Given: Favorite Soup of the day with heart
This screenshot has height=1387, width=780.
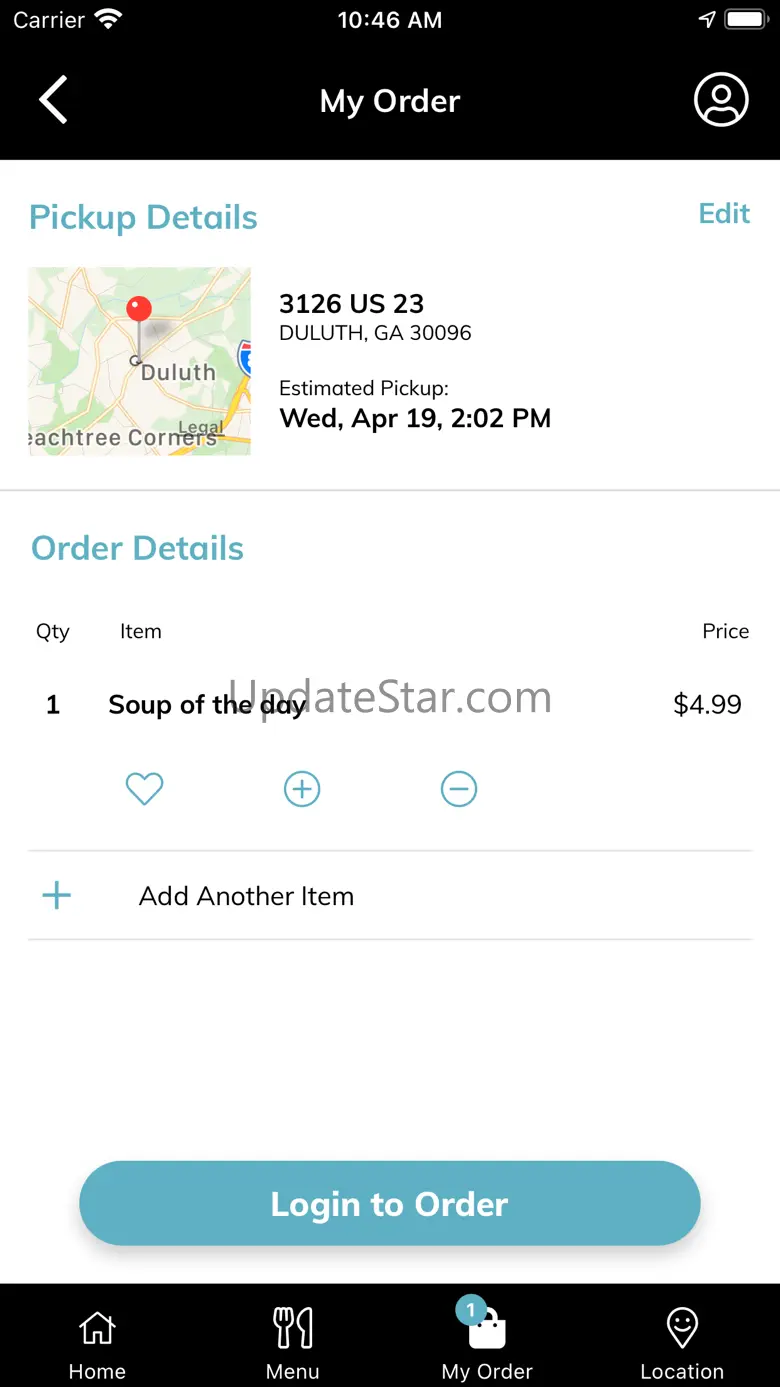Looking at the screenshot, I should (x=144, y=789).
